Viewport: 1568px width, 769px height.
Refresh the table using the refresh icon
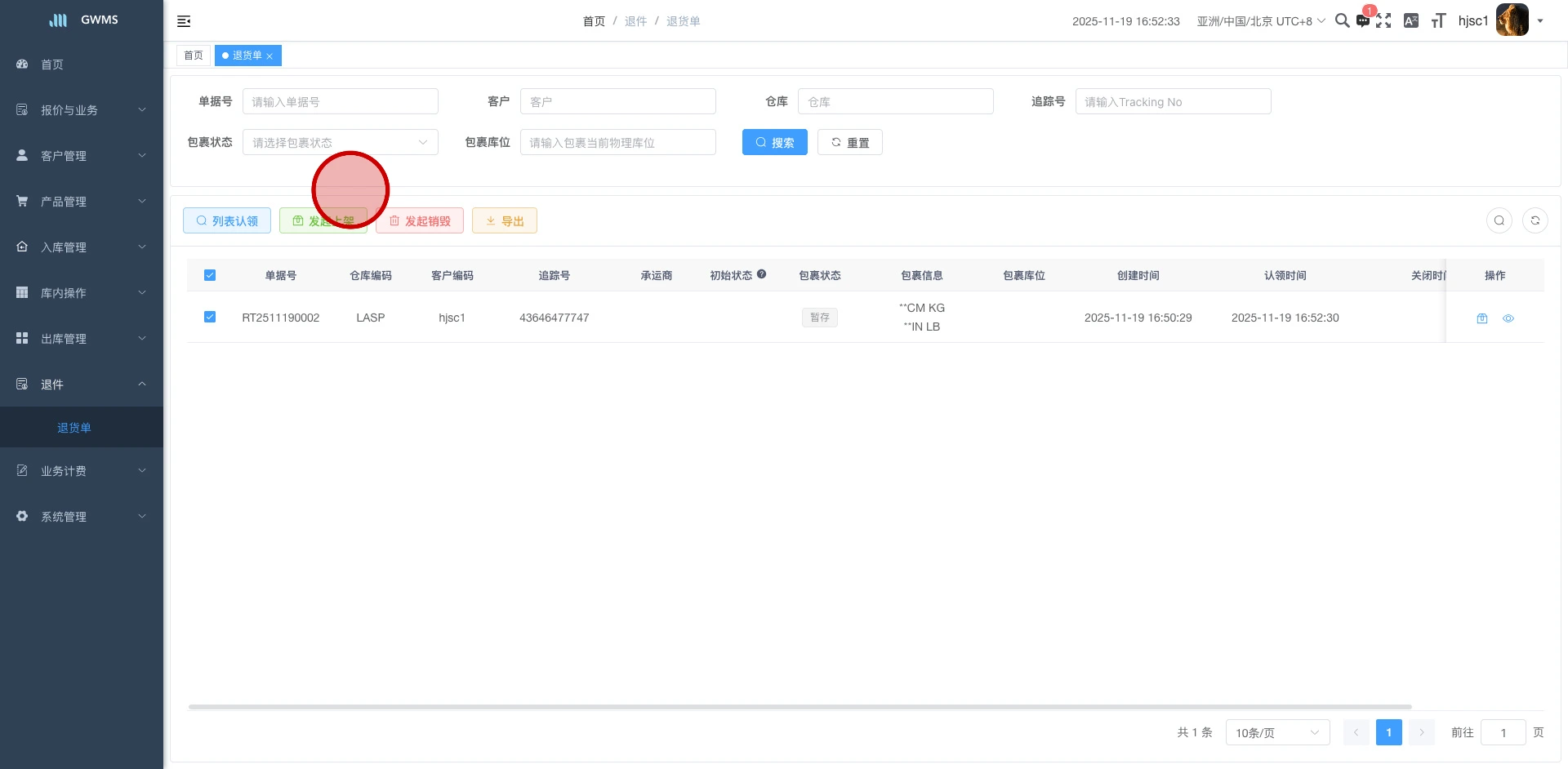(x=1535, y=220)
